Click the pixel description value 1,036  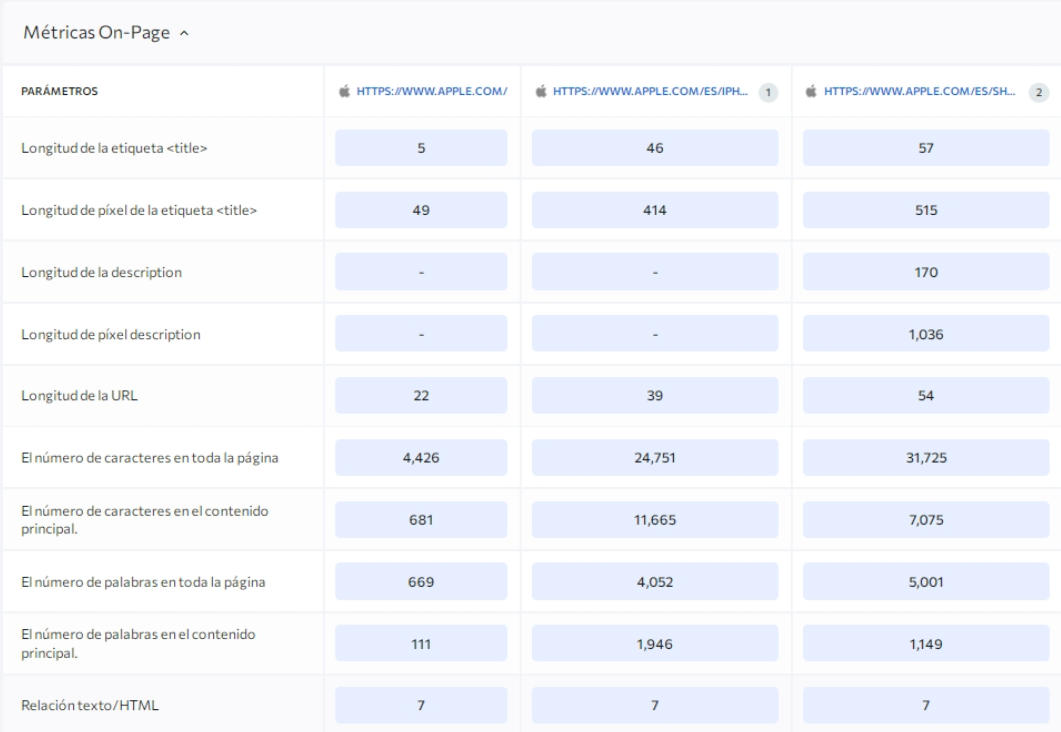(x=926, y=334)
